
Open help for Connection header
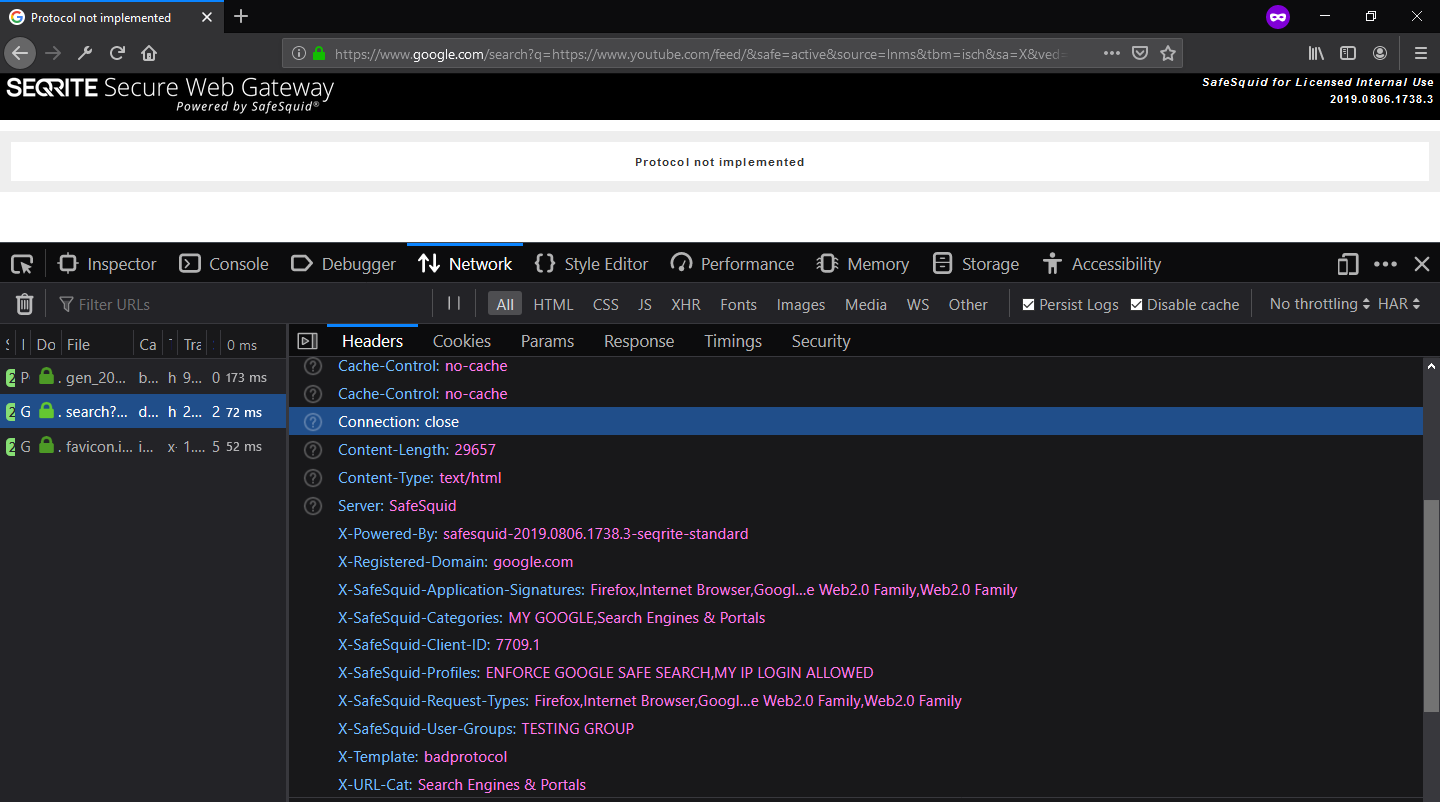coord(313,422)
